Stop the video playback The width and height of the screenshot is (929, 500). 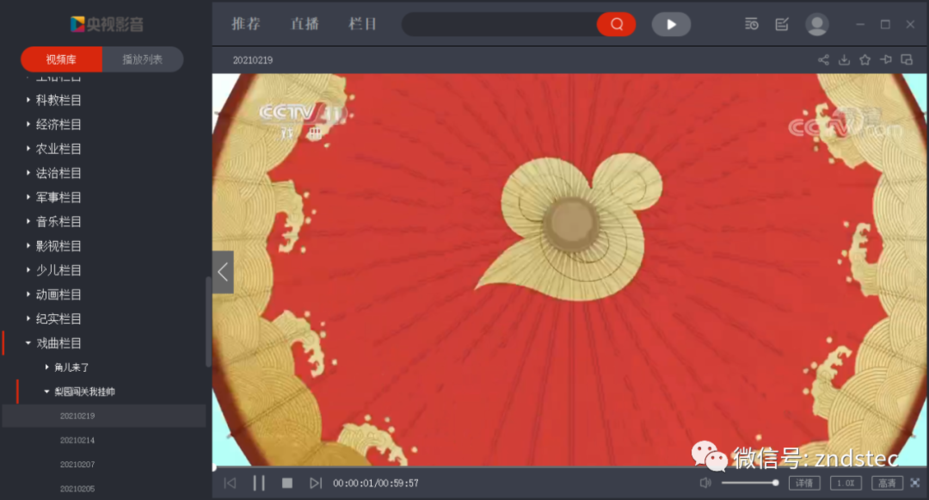pyautogui.click(x=287, y=483)
